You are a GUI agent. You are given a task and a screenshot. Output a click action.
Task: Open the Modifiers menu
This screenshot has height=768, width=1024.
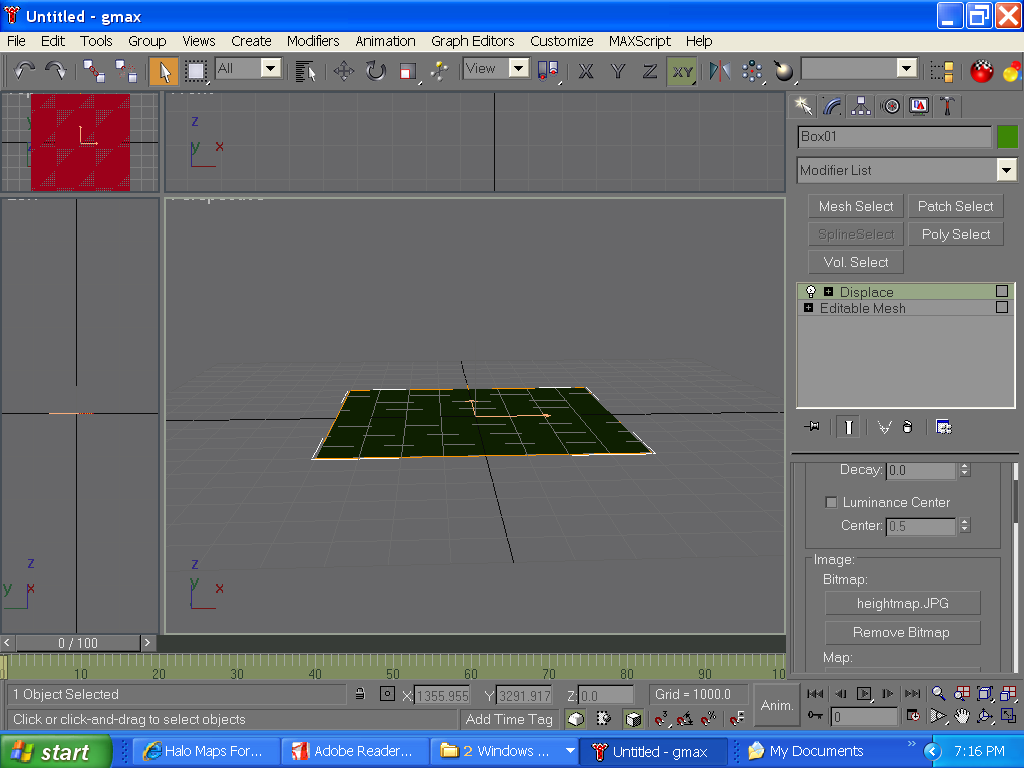[313, 41]
